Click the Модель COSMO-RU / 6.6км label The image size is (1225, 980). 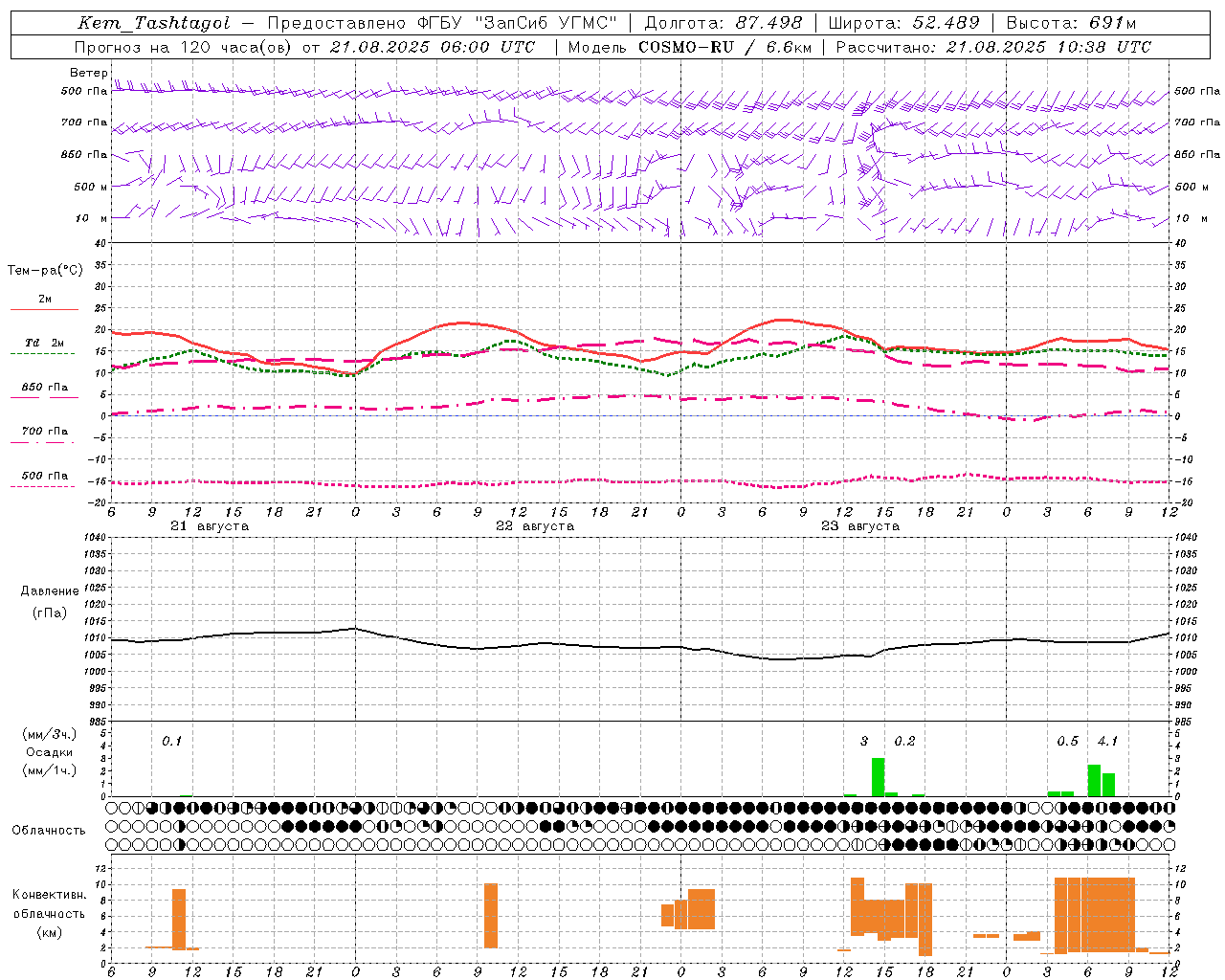pos(690,47)
